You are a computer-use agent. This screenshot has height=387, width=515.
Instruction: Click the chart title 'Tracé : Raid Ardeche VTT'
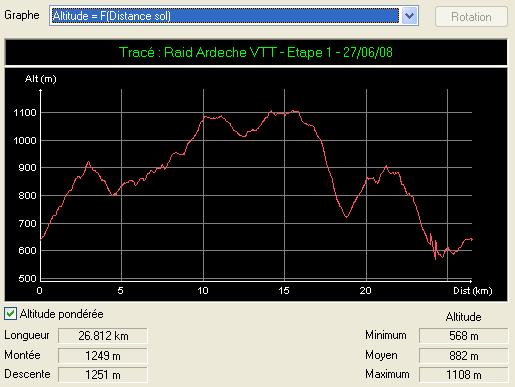198,52
